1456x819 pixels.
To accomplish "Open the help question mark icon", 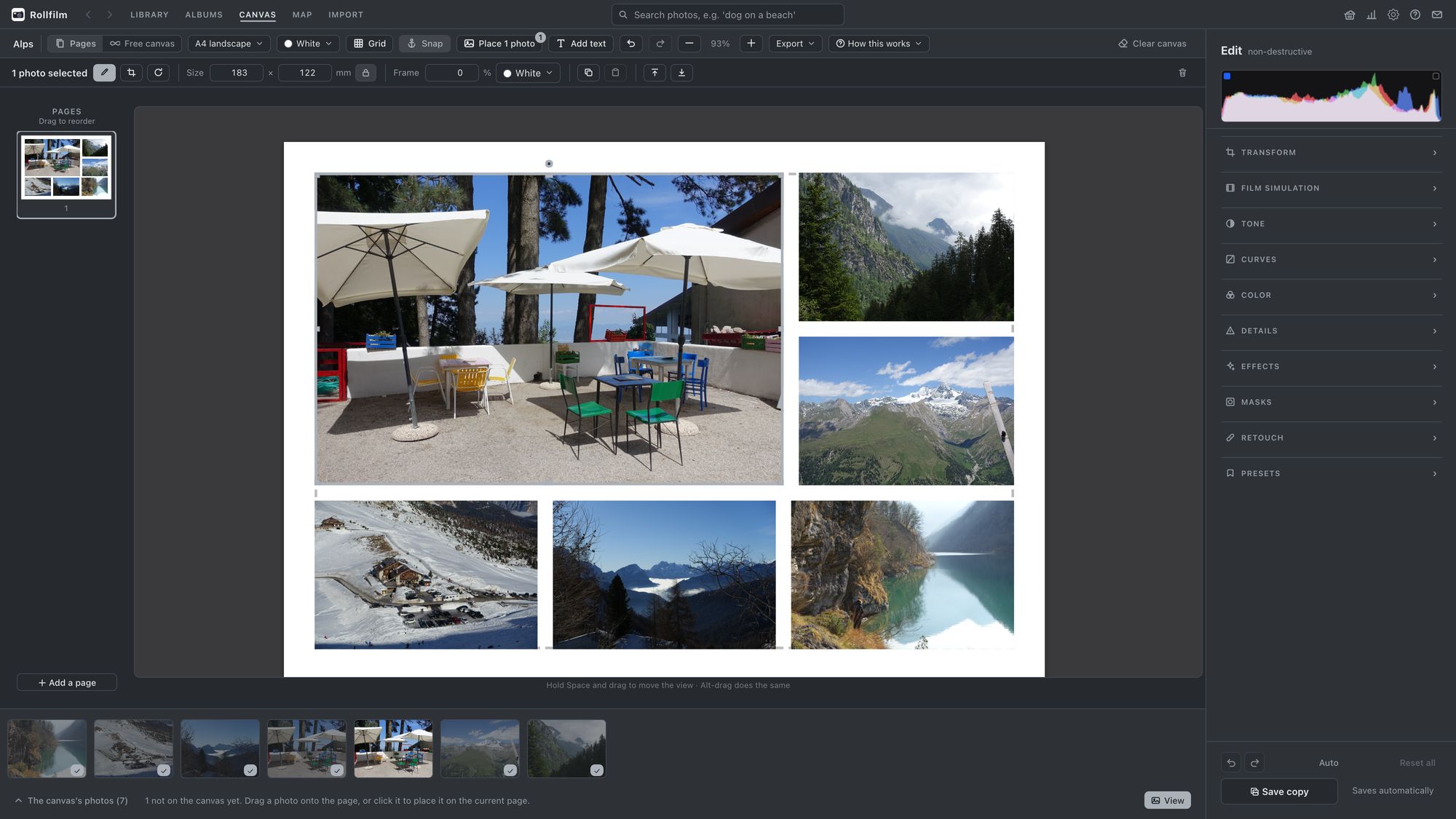I will [x=1415, y=15].
